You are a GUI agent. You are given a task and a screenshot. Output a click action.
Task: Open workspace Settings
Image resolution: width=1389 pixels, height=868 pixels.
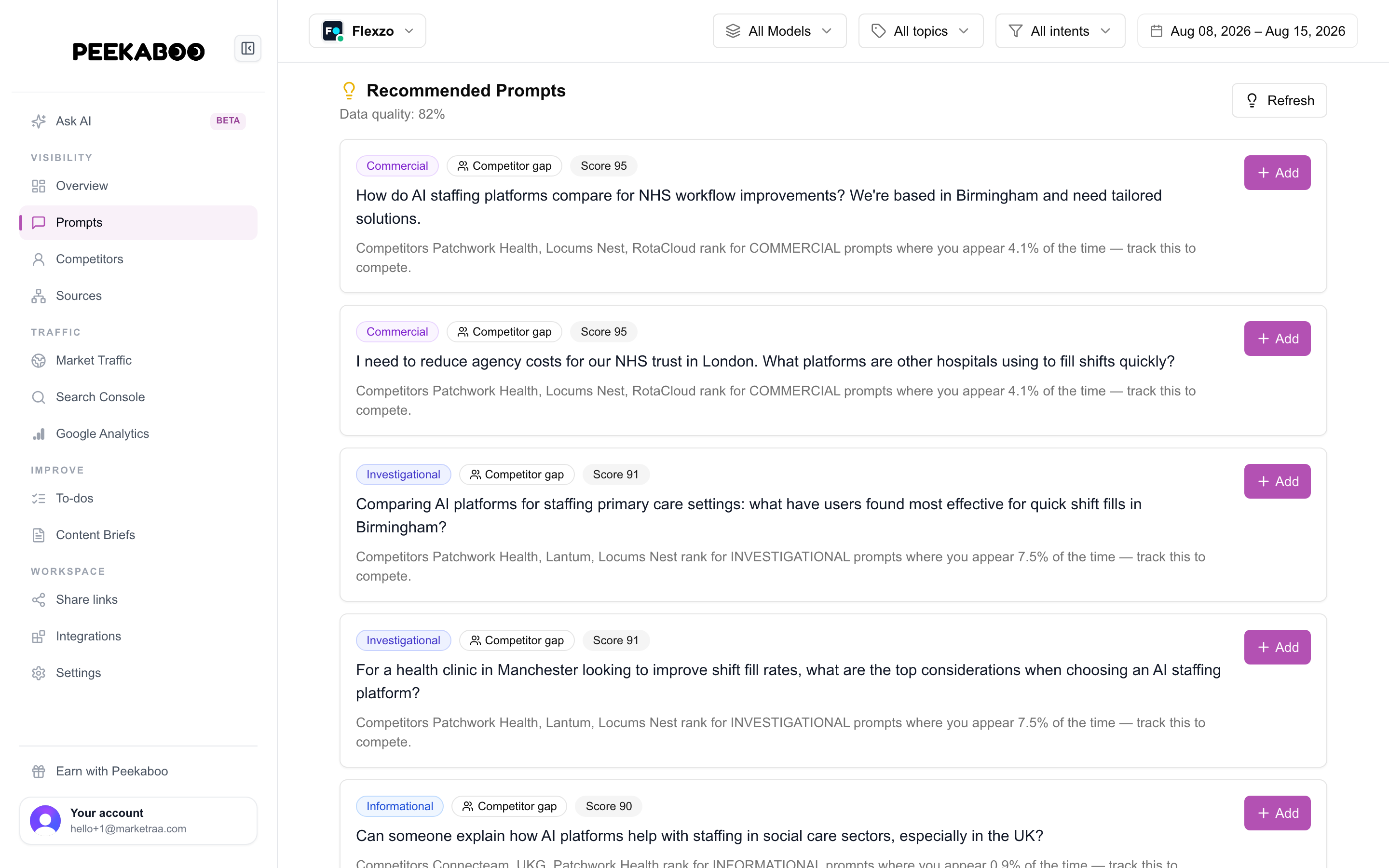[x=138, y=673]
